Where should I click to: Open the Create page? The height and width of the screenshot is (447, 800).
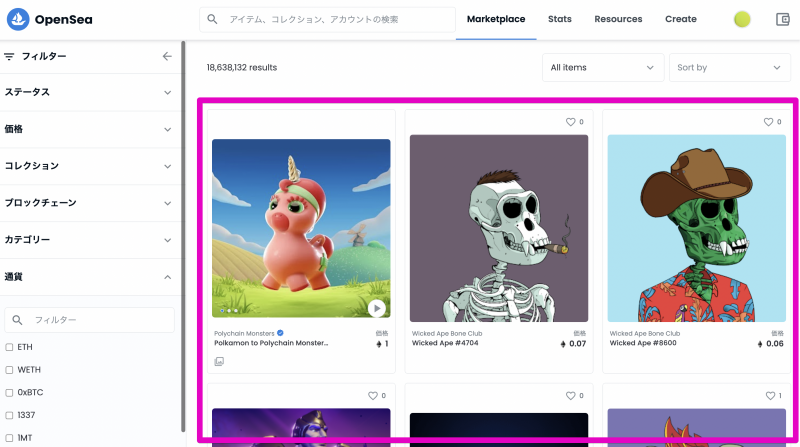point(681,19)
